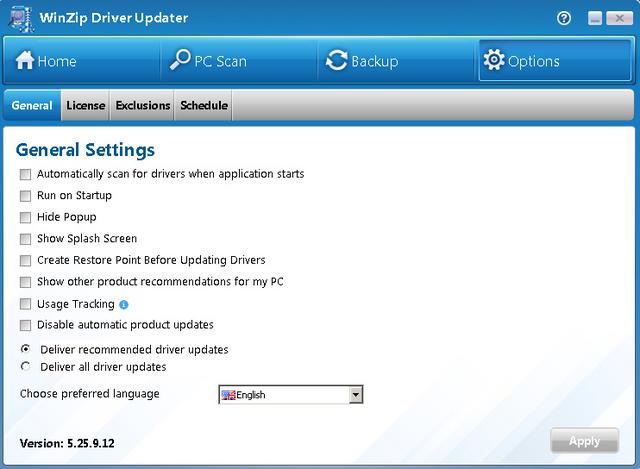Go to the Home section label
Image resolution: width=640 pixels, height=469 pixels.
[x=57, y=61]
